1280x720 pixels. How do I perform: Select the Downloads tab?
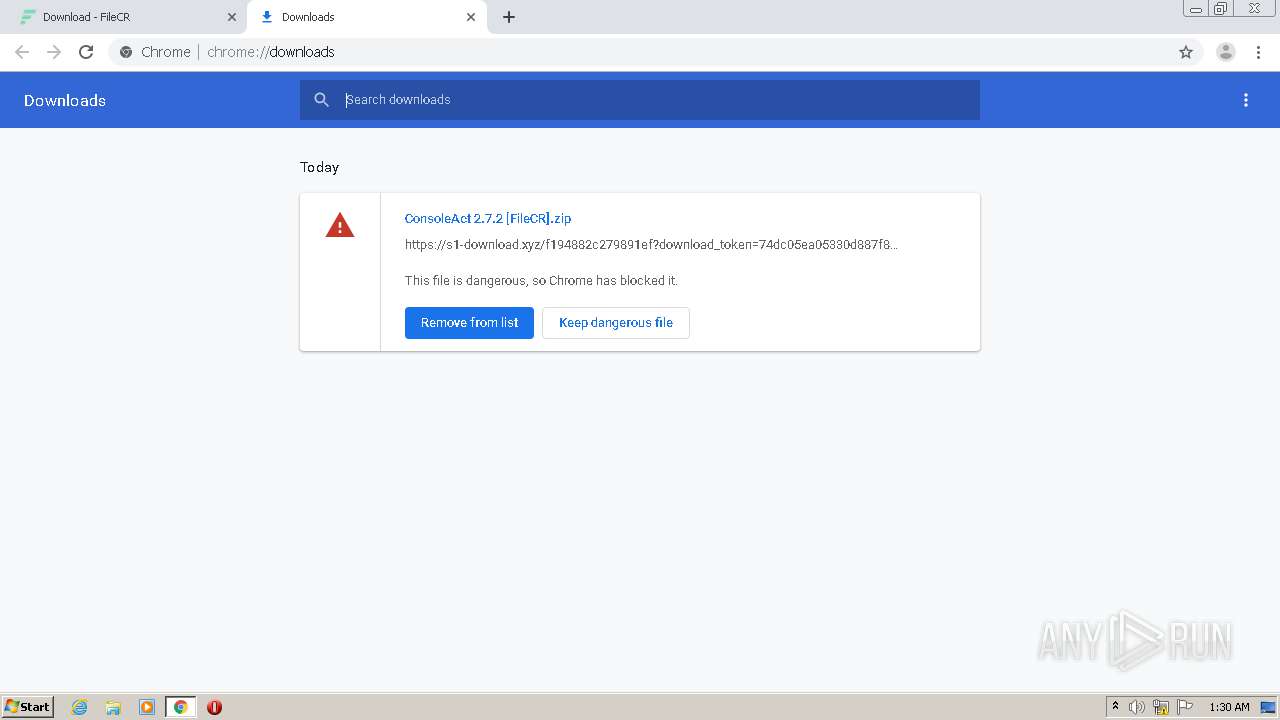(x=367, y=17)
